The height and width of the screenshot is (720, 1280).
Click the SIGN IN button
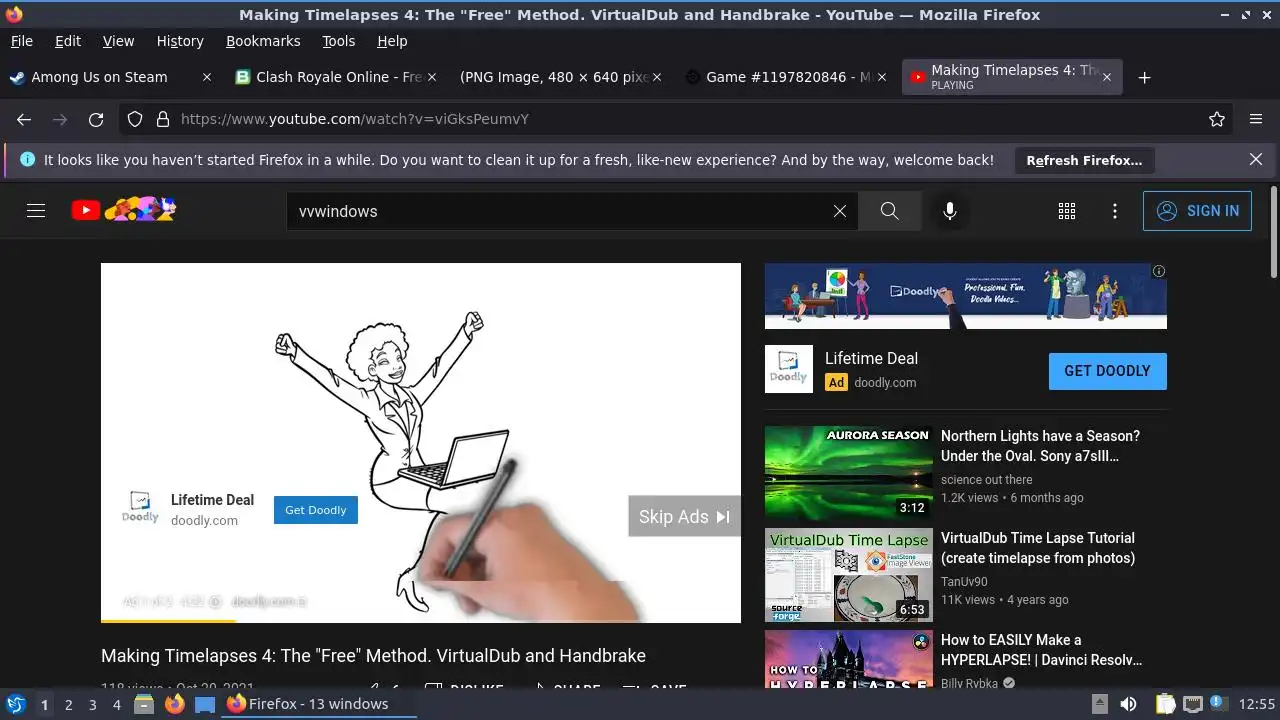click(x=1197, y=211)
